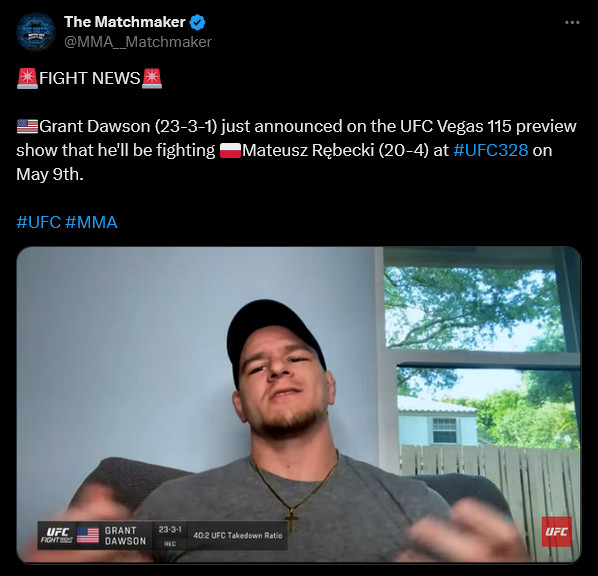Click the US flag in the video lower-third
The height and width of the screenshot is (576, 598).
point(88,535)
